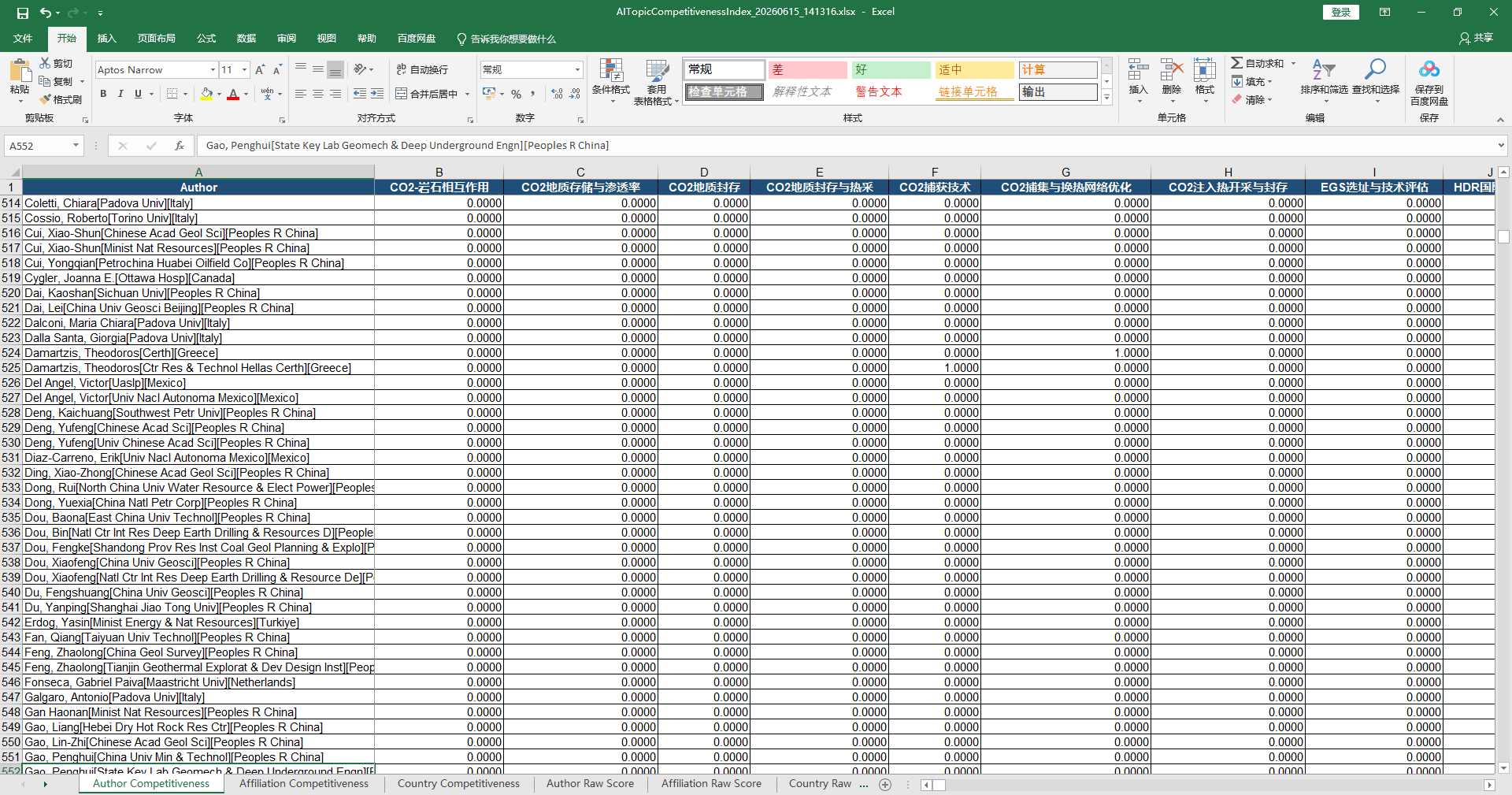Open the font size dropdown
The height and width of the screenshot is (795, 1512).
coord(244,70)
